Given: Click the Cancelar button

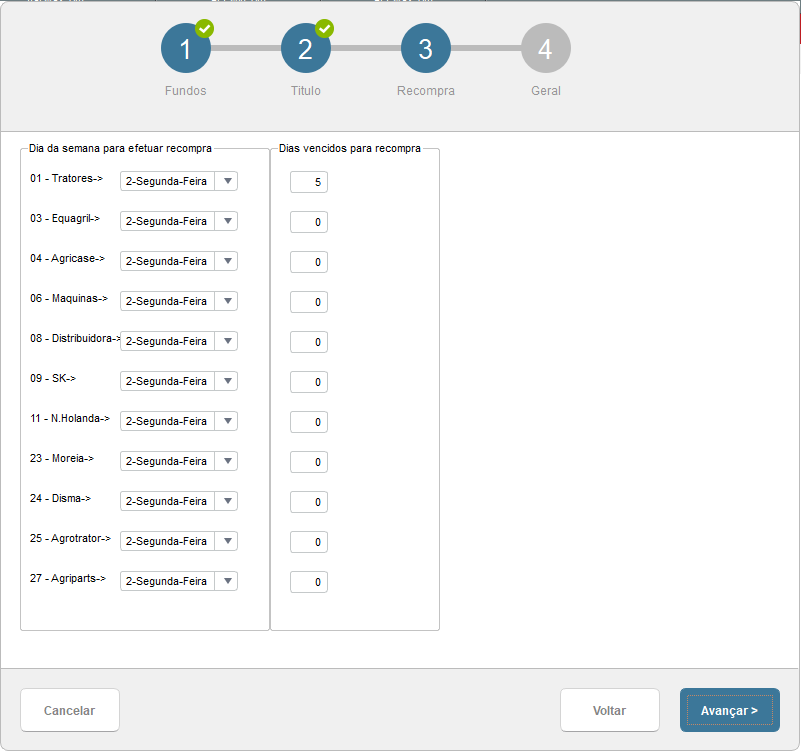Looking at the screenshot, I should (69, 710).
